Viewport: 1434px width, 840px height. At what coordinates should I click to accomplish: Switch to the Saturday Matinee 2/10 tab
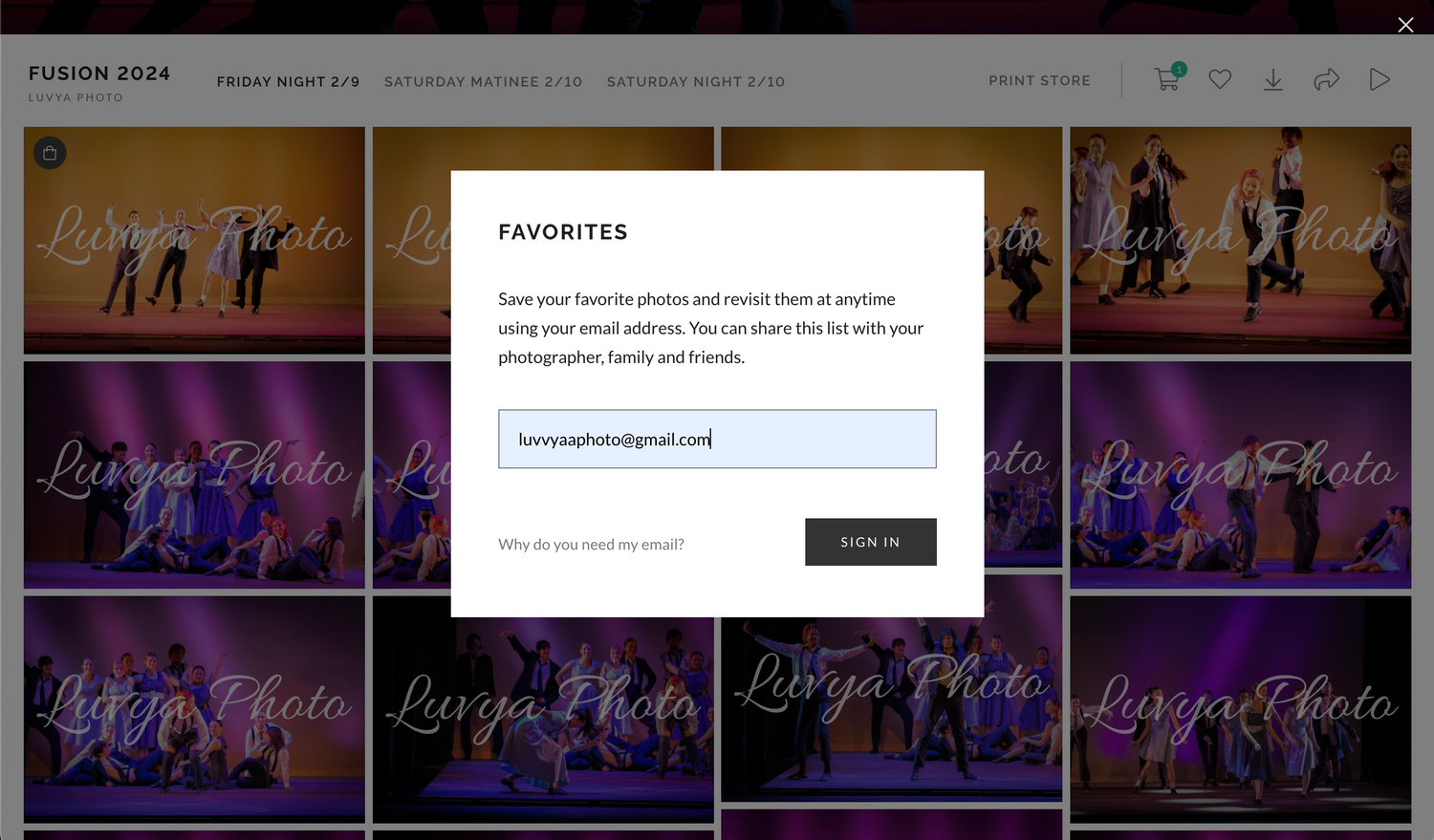pos(483,82)
